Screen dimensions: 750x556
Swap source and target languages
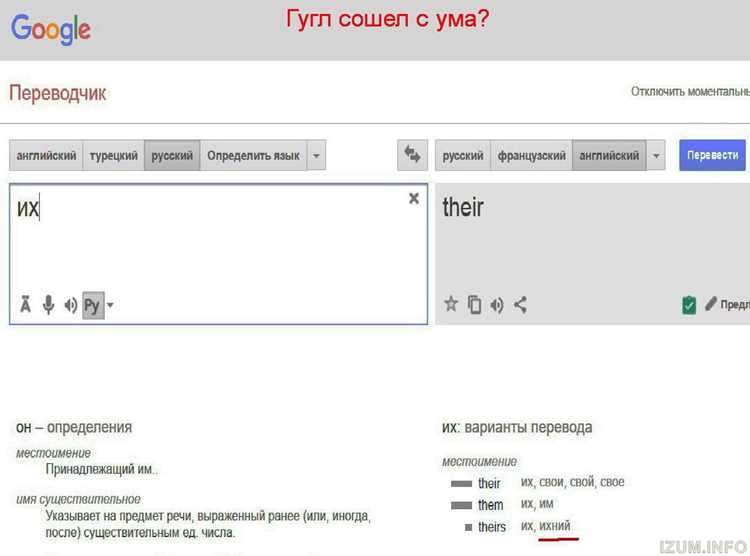click(x=412, y=155)
